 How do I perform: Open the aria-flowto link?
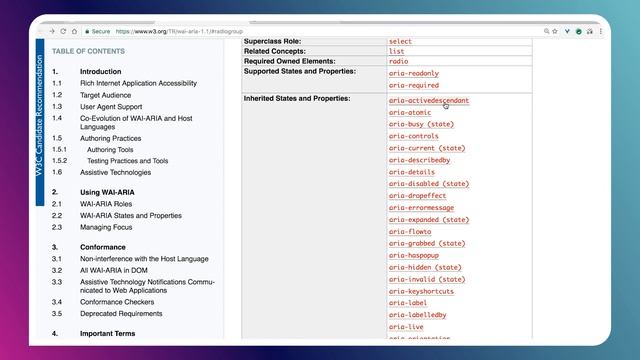tap(410, 232)
